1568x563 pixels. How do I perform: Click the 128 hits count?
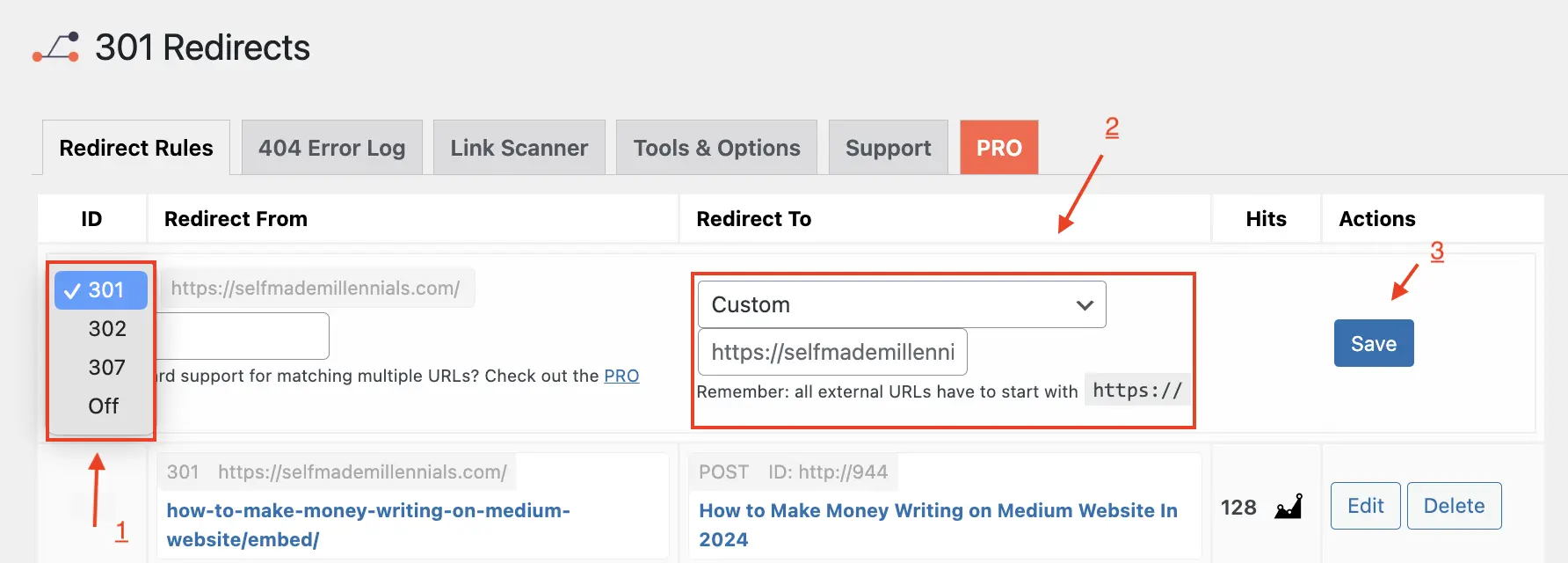pos(1238,508)
